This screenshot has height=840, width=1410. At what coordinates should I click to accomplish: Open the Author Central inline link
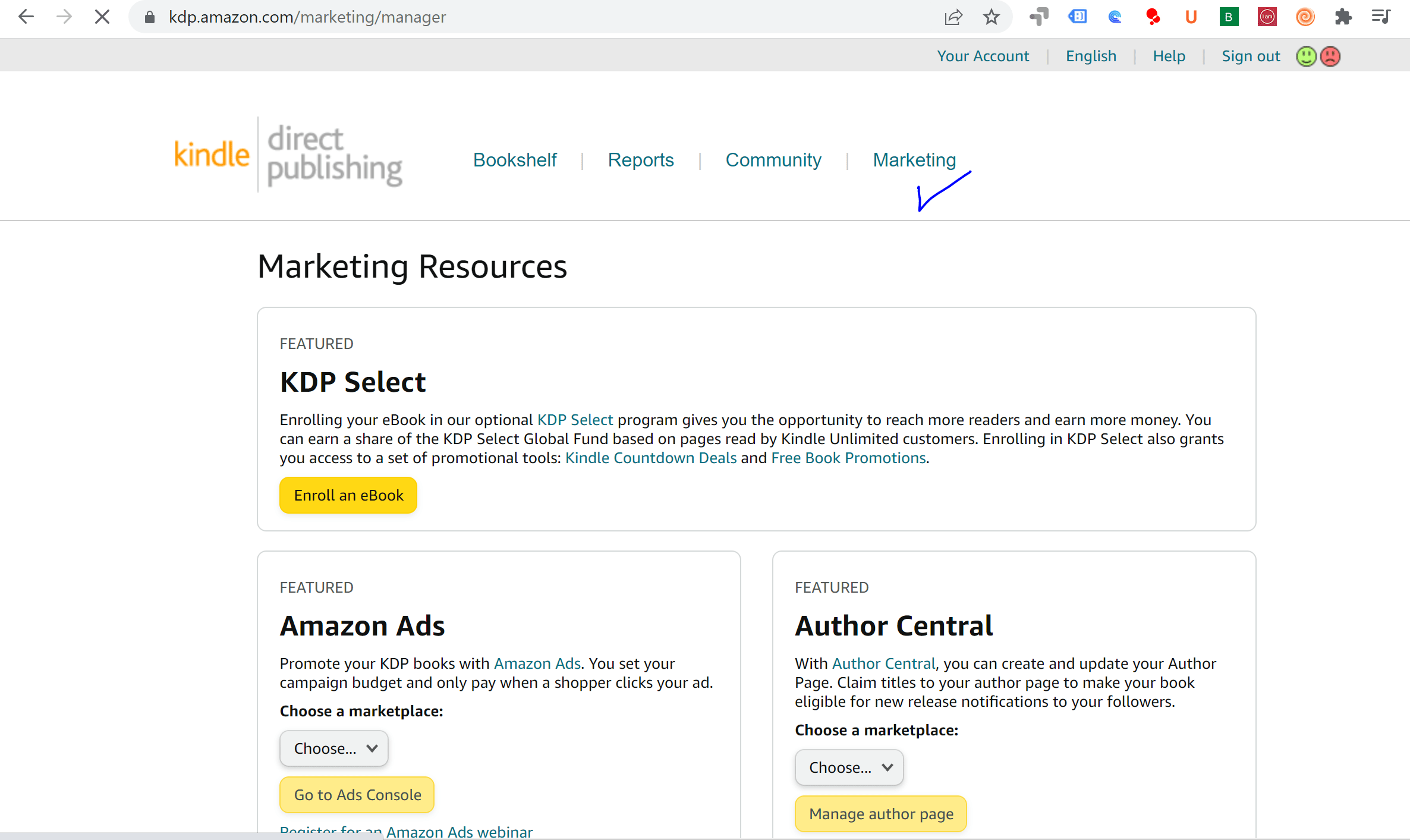pyautogui.click(x=883, y=663)
